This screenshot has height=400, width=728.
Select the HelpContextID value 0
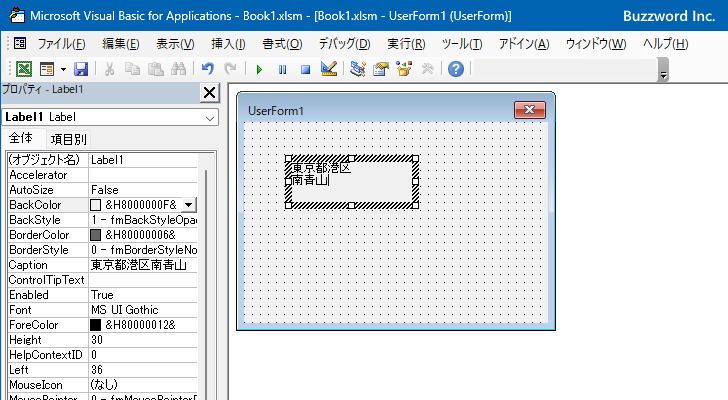pos(143,355)
